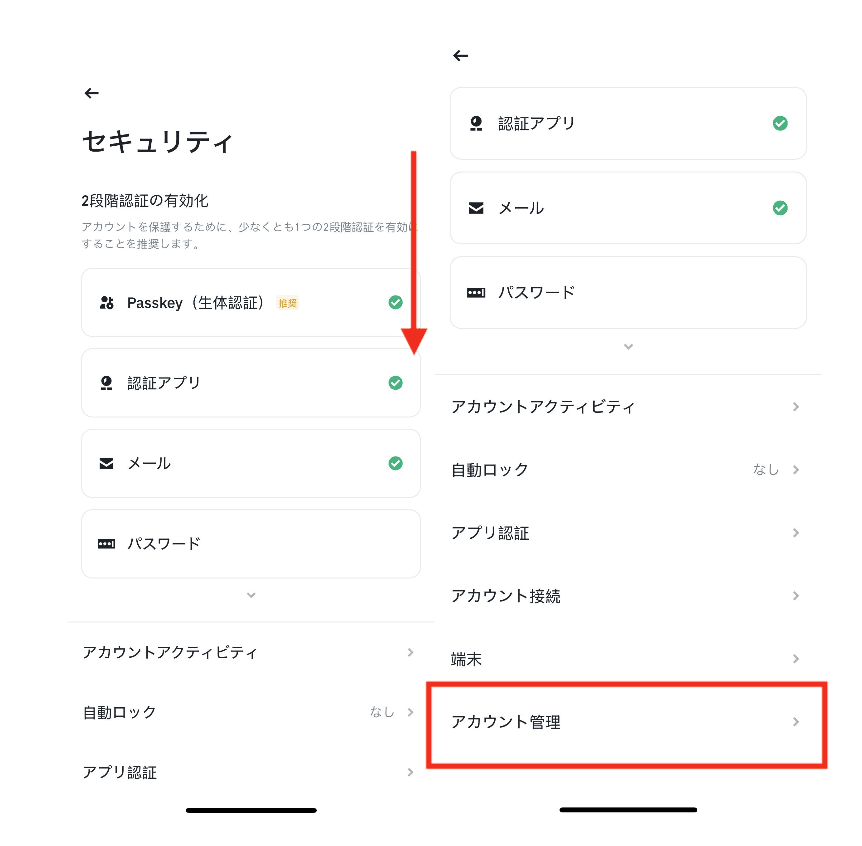Viewport: 862px width, 846px height.
Task: Tap the 推奨 badge beside Passkey
Action: pos(288,303)
